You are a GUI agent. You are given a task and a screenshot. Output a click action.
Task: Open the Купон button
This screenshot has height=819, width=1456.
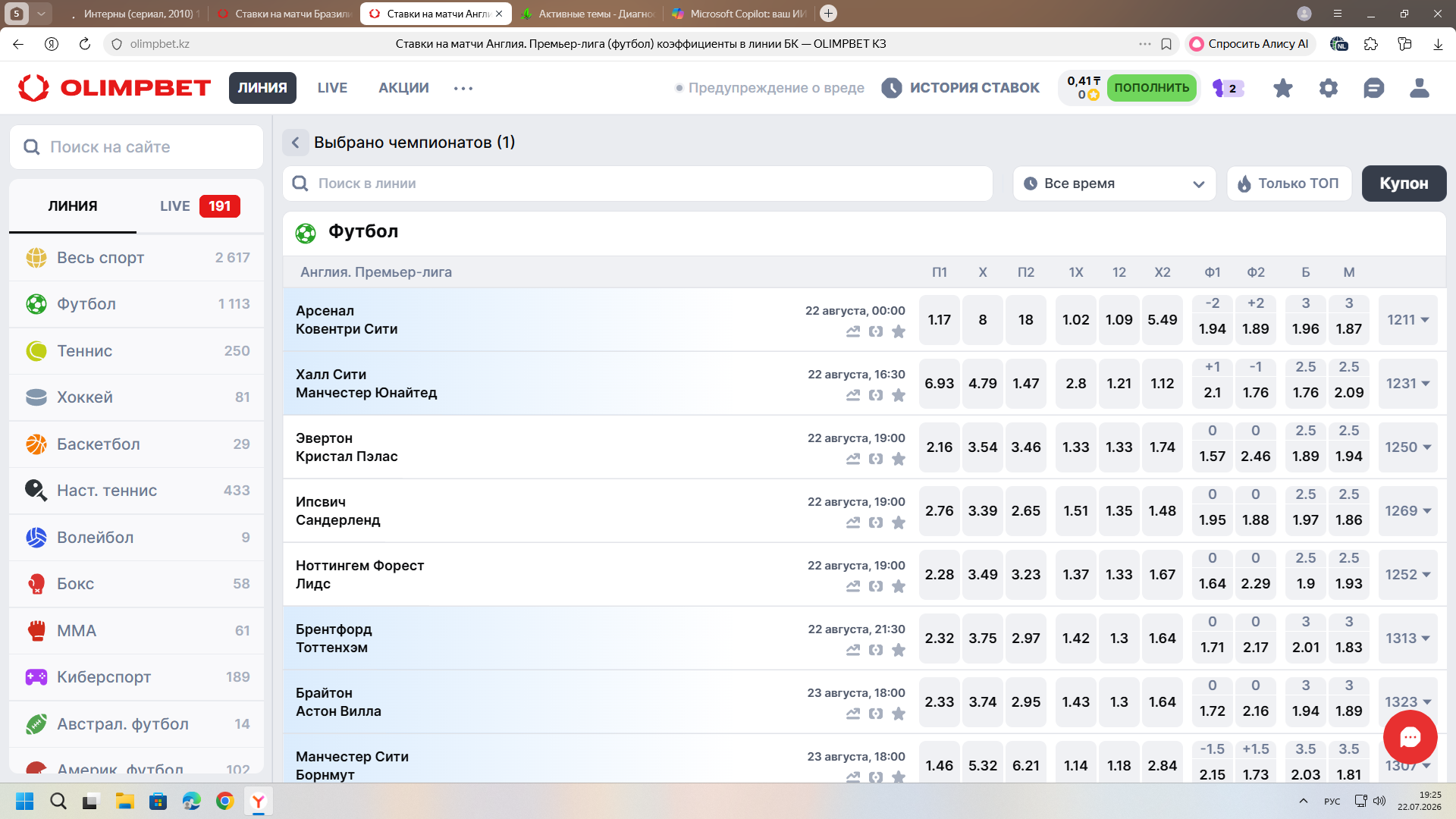(1404, 184)
